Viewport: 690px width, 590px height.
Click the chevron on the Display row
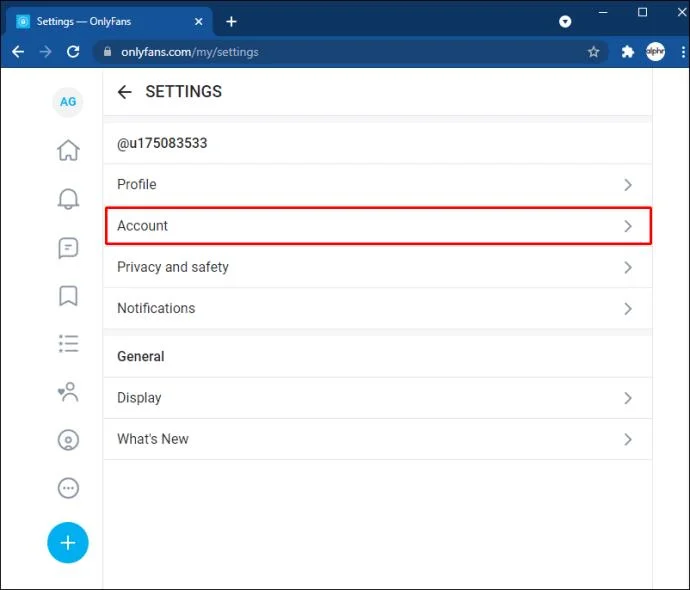[628, 398]
